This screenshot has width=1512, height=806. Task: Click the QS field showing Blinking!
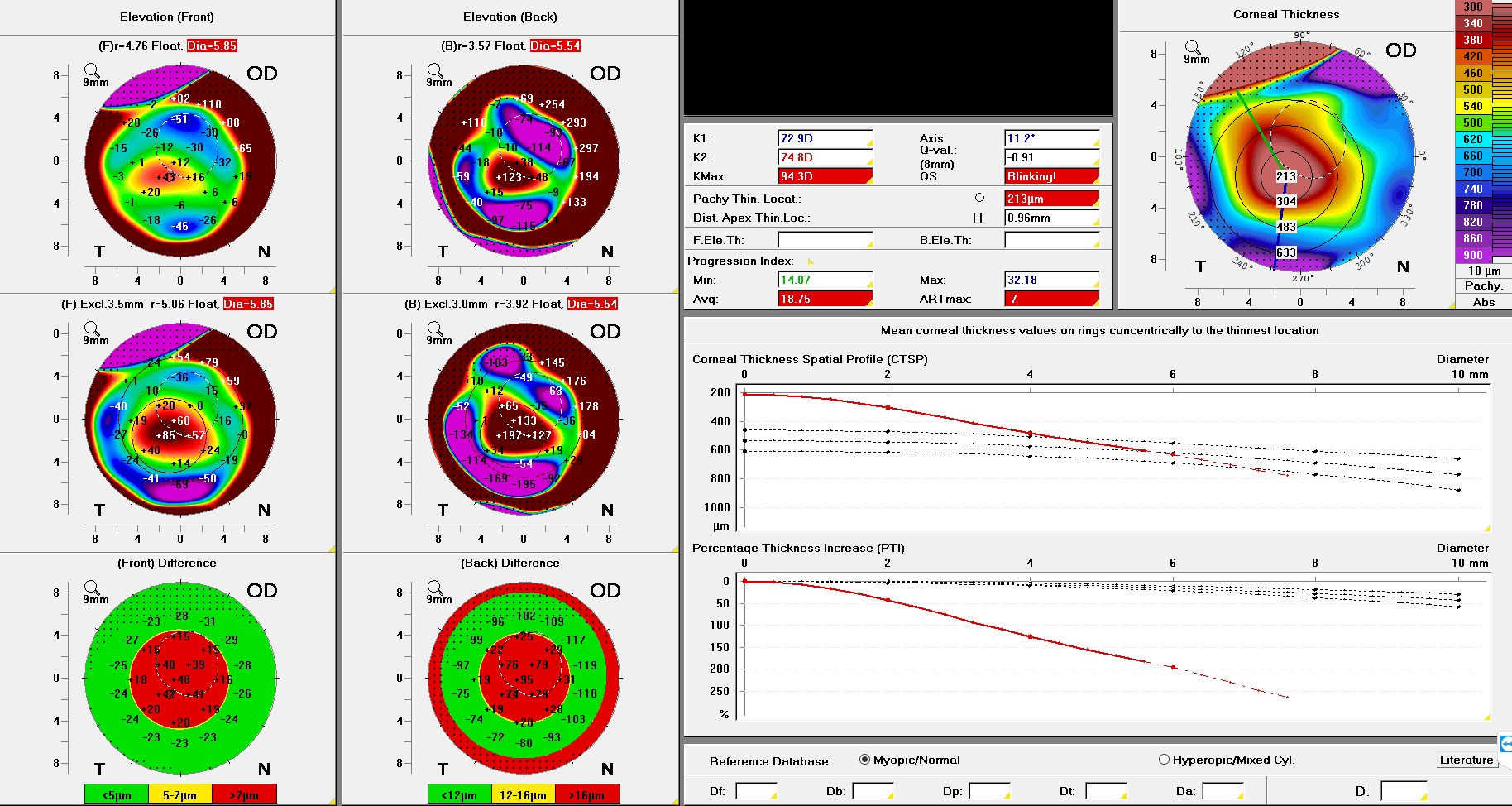1052,176
